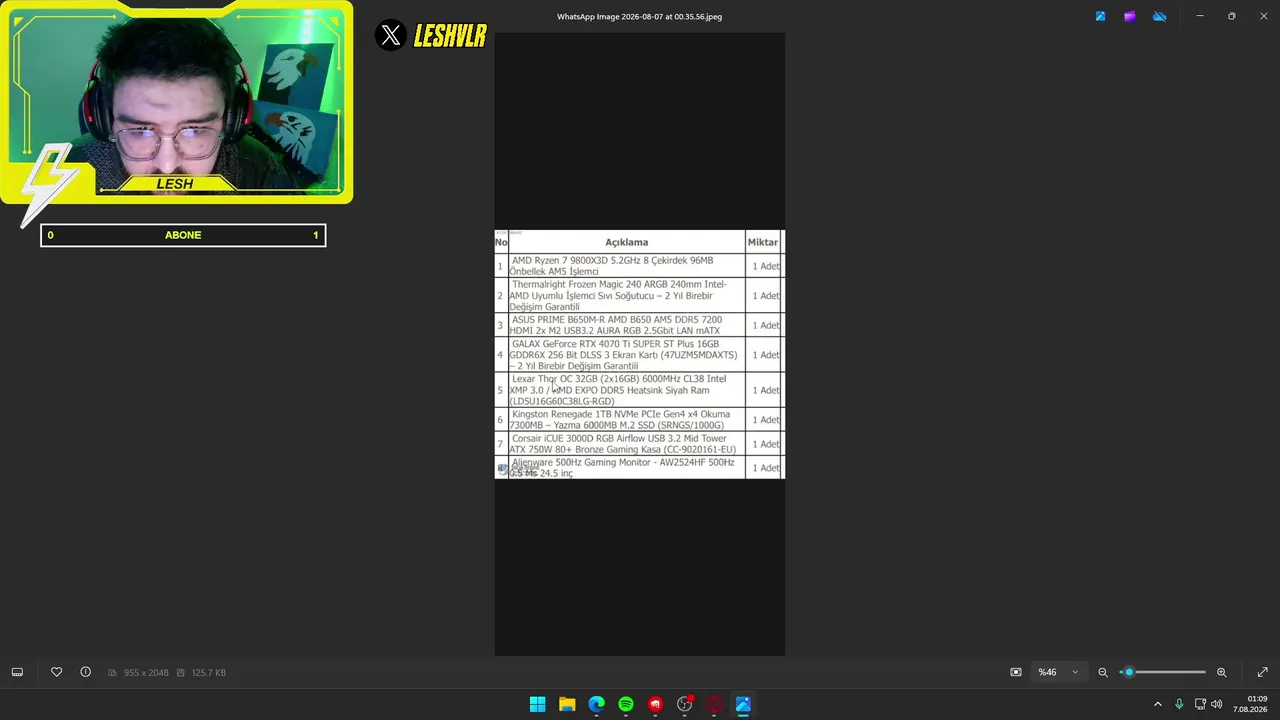Viewport: 1280px width, 720px height.
Task: Open the Photos edit image icon in title bar
Action: (1100, 16)
